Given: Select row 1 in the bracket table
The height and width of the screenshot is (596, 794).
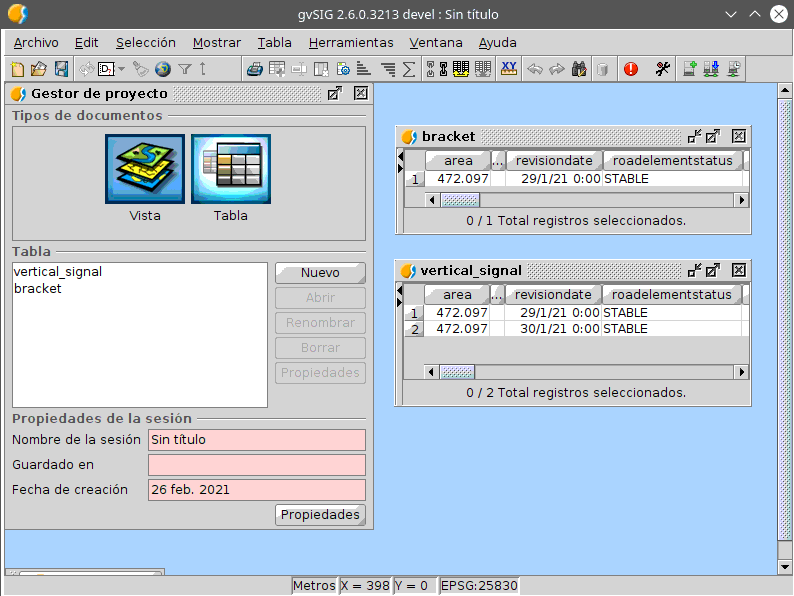Looking at the screenshot, I should click(415, 179).
